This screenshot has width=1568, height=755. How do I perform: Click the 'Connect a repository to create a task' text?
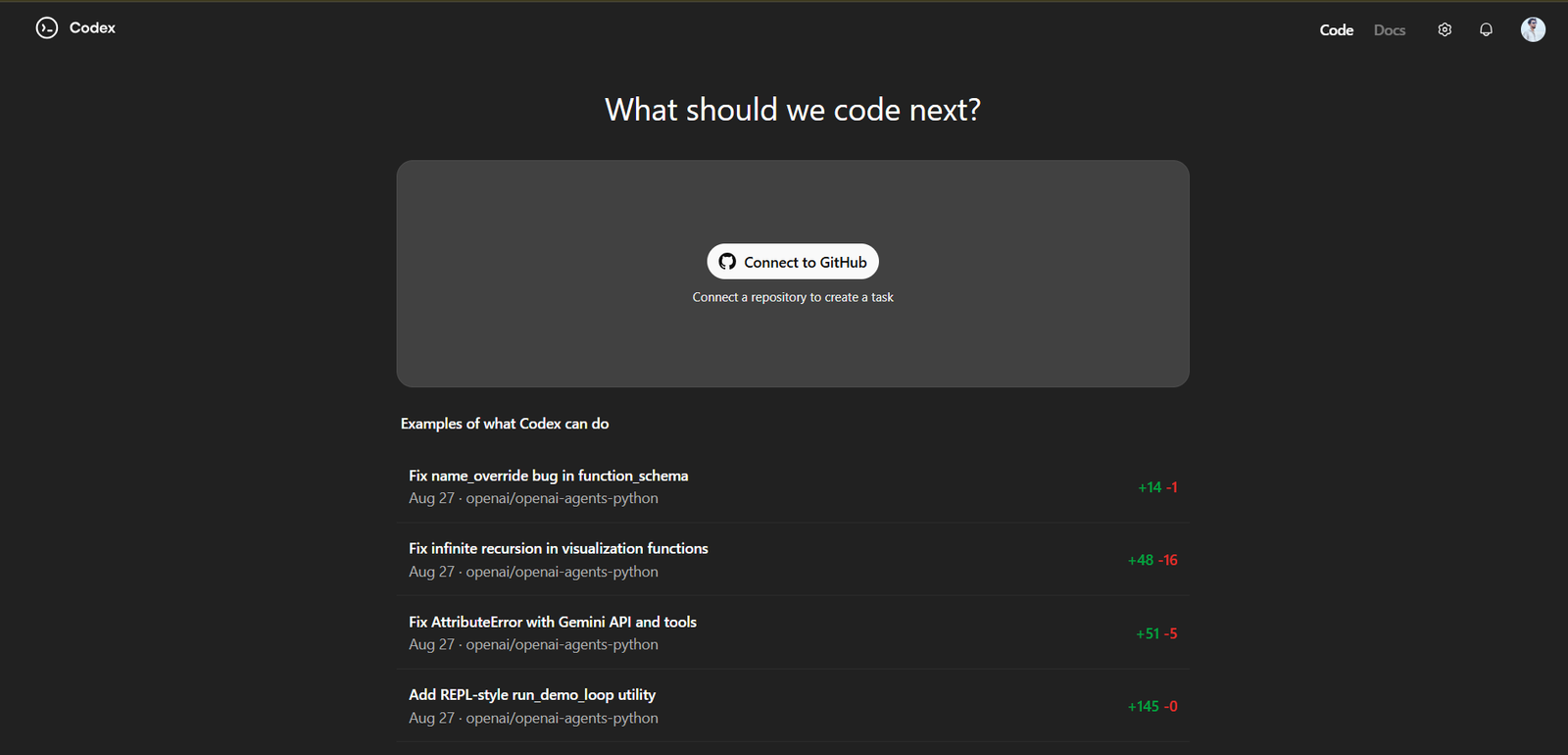(793, 297)
